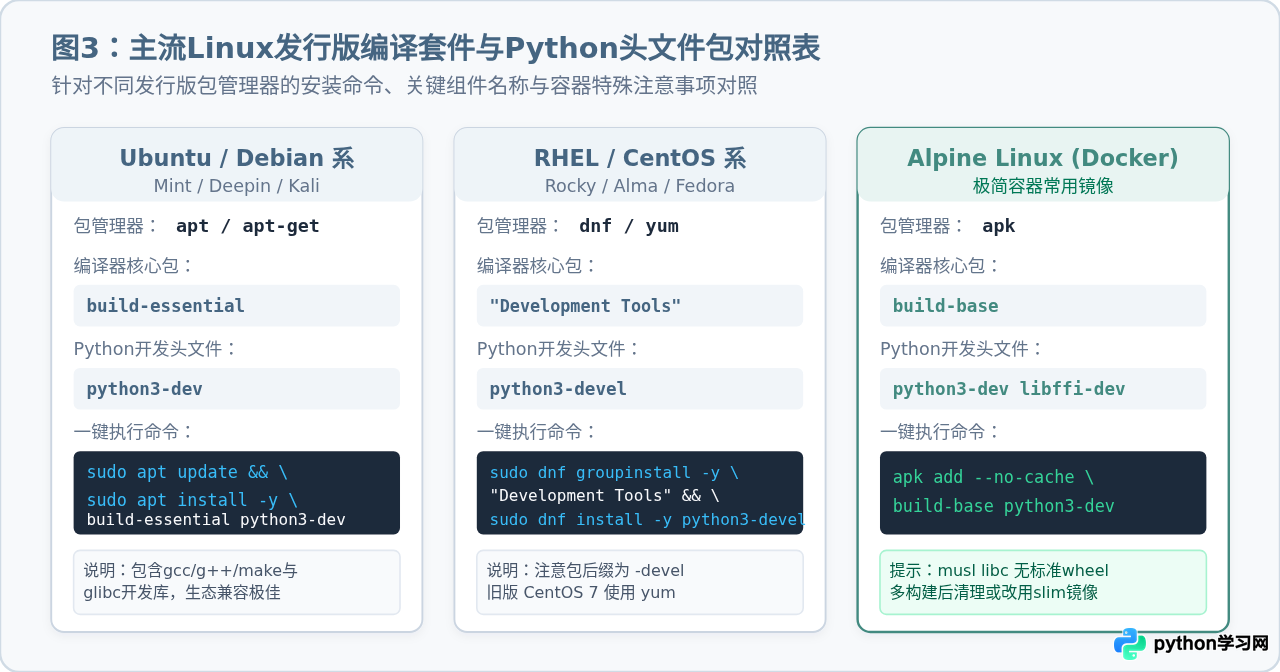Click the Rocky / Alma / Fedora subtitle
Viewport: 1280px width, 672px height.
[x=640, y=186]
